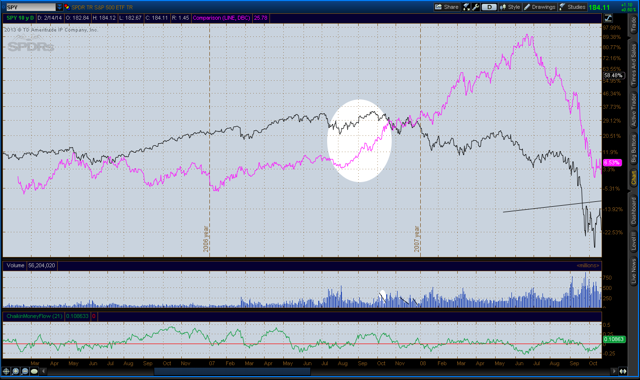Click the oval reset zoom icon
Viewport: 640px width, 380px height.
34,371
